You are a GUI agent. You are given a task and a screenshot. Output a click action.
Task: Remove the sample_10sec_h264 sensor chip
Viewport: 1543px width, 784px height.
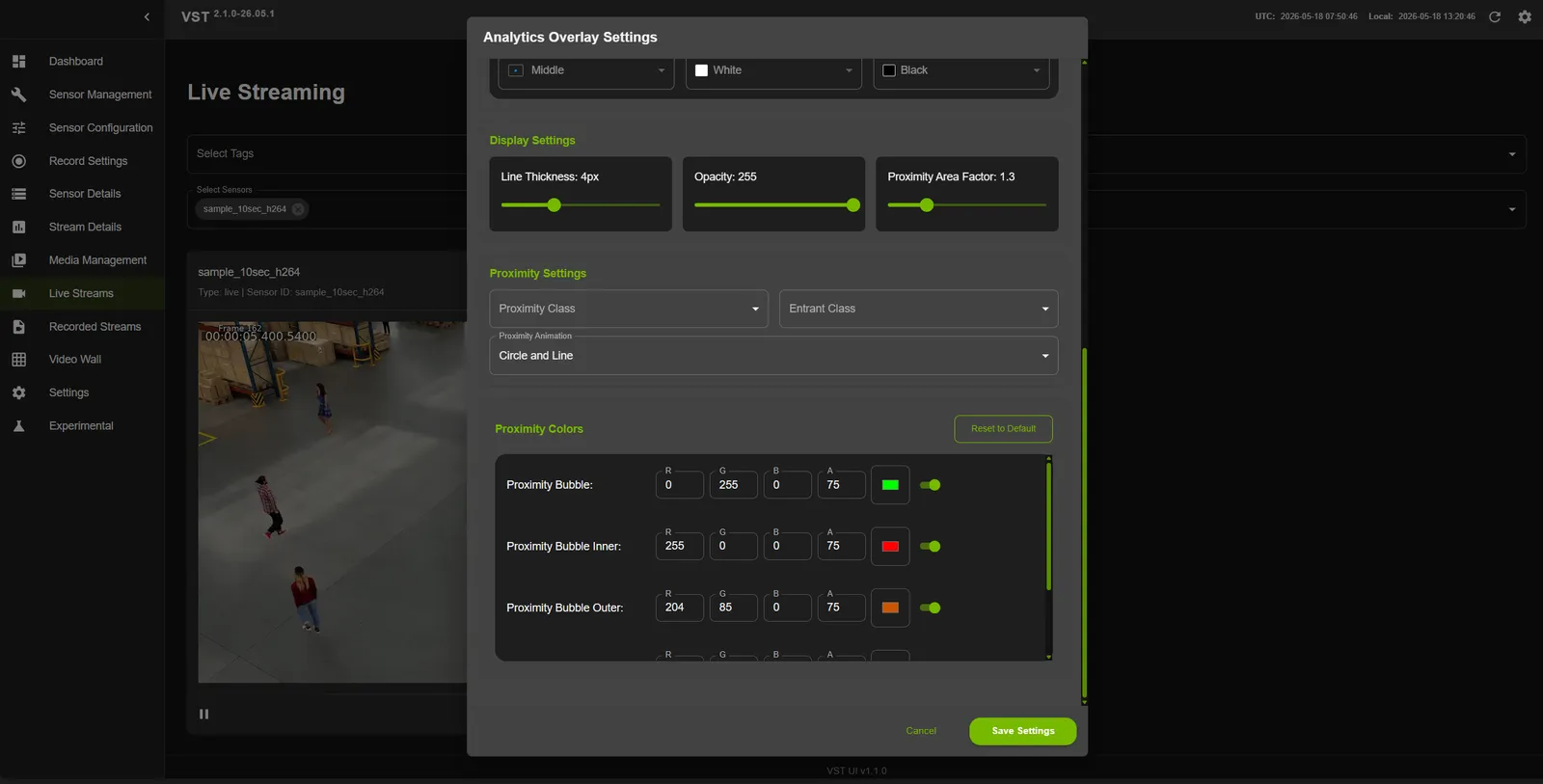298,209
